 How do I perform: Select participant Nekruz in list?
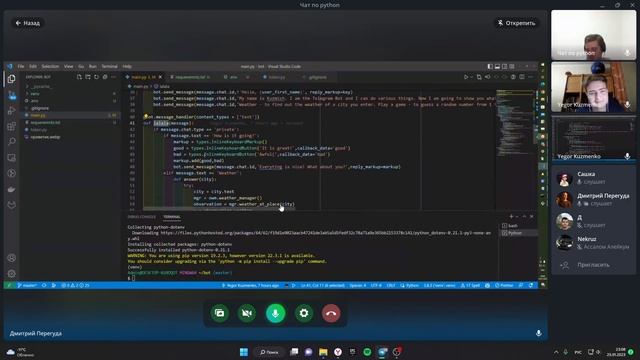[x=593, y=242]
